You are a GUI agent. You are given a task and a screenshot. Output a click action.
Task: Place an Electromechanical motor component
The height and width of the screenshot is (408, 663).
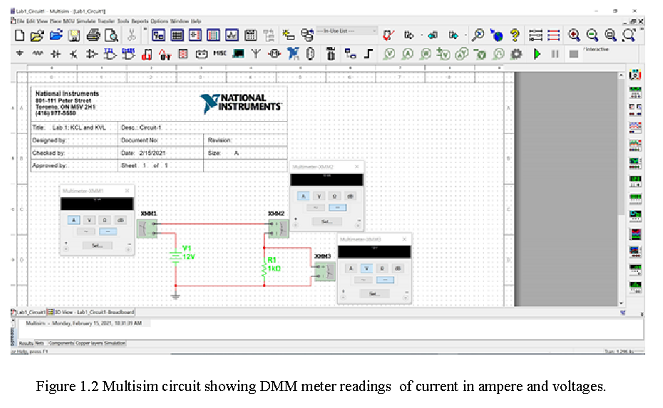tap(274, 54)
